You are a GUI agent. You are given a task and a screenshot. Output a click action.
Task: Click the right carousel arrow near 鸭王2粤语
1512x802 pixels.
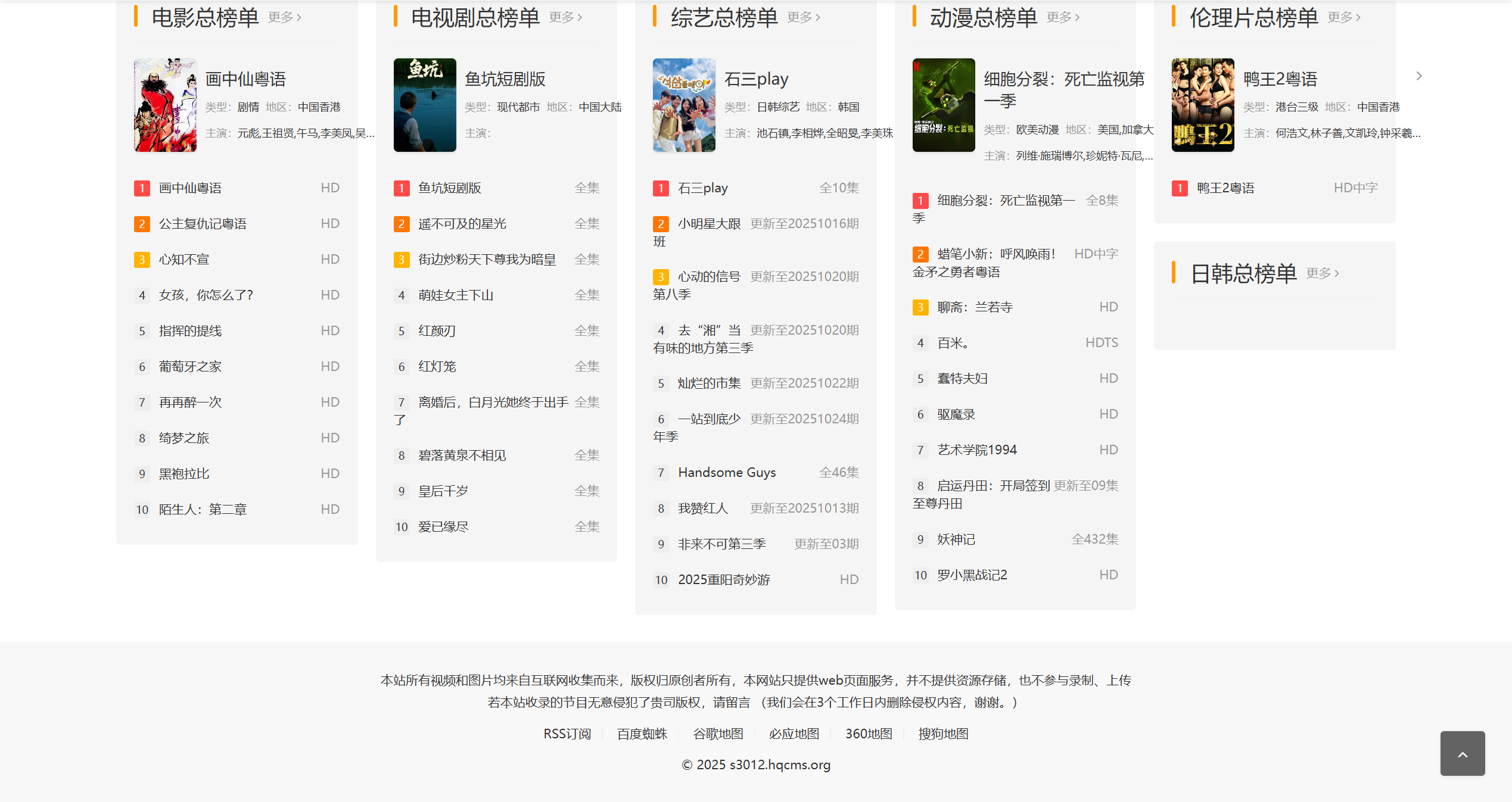(1419, 76)
